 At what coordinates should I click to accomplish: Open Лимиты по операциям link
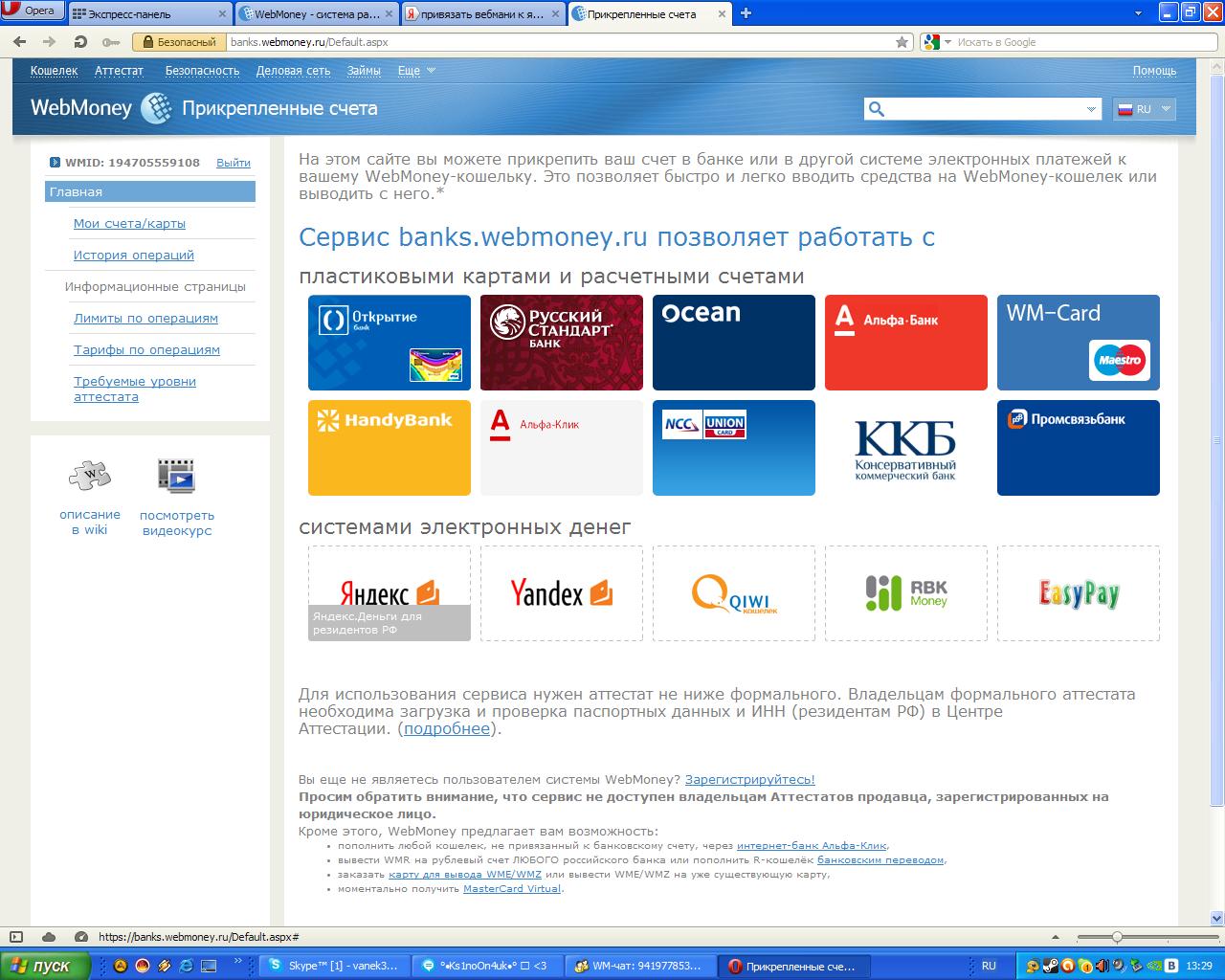(x=145, y=318)
